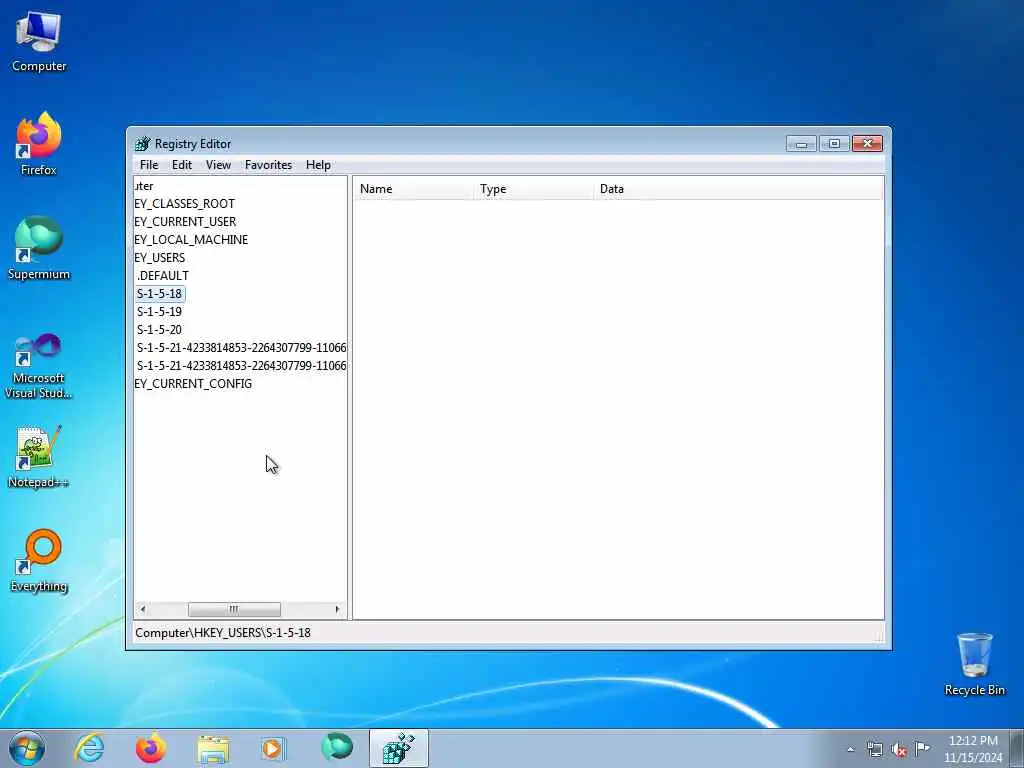Select the S-1-5-18 key
This screenshot has width=1024, height=768.
pos(160,294)
